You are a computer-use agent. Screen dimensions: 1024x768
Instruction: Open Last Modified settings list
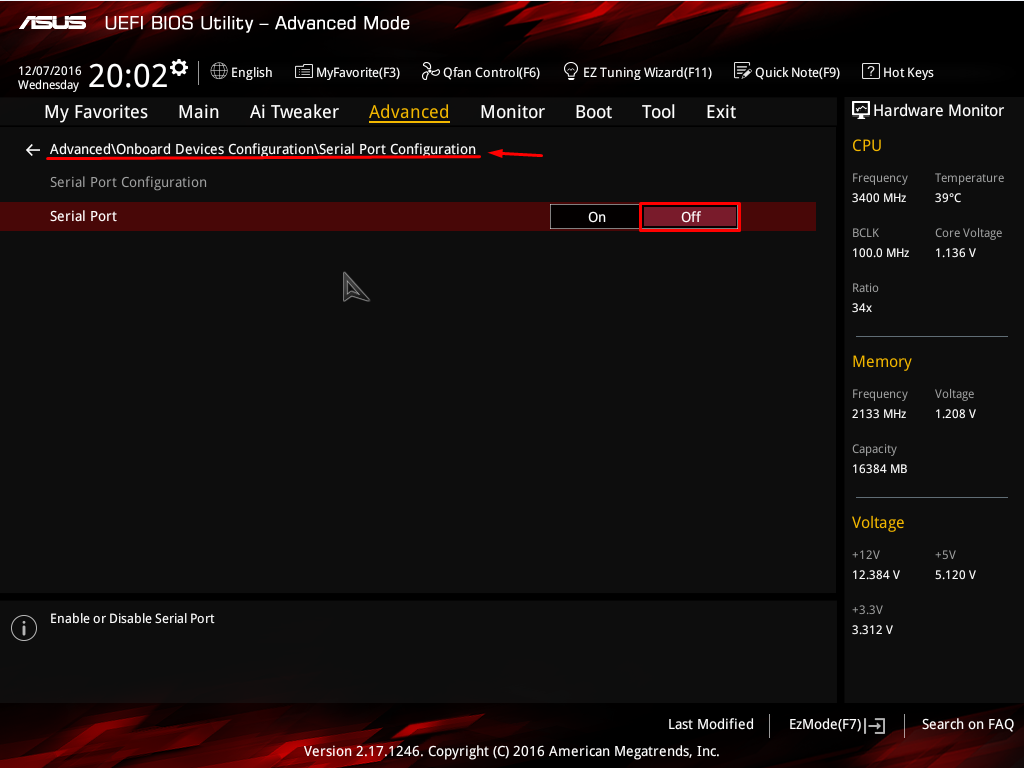pos(711,724)
